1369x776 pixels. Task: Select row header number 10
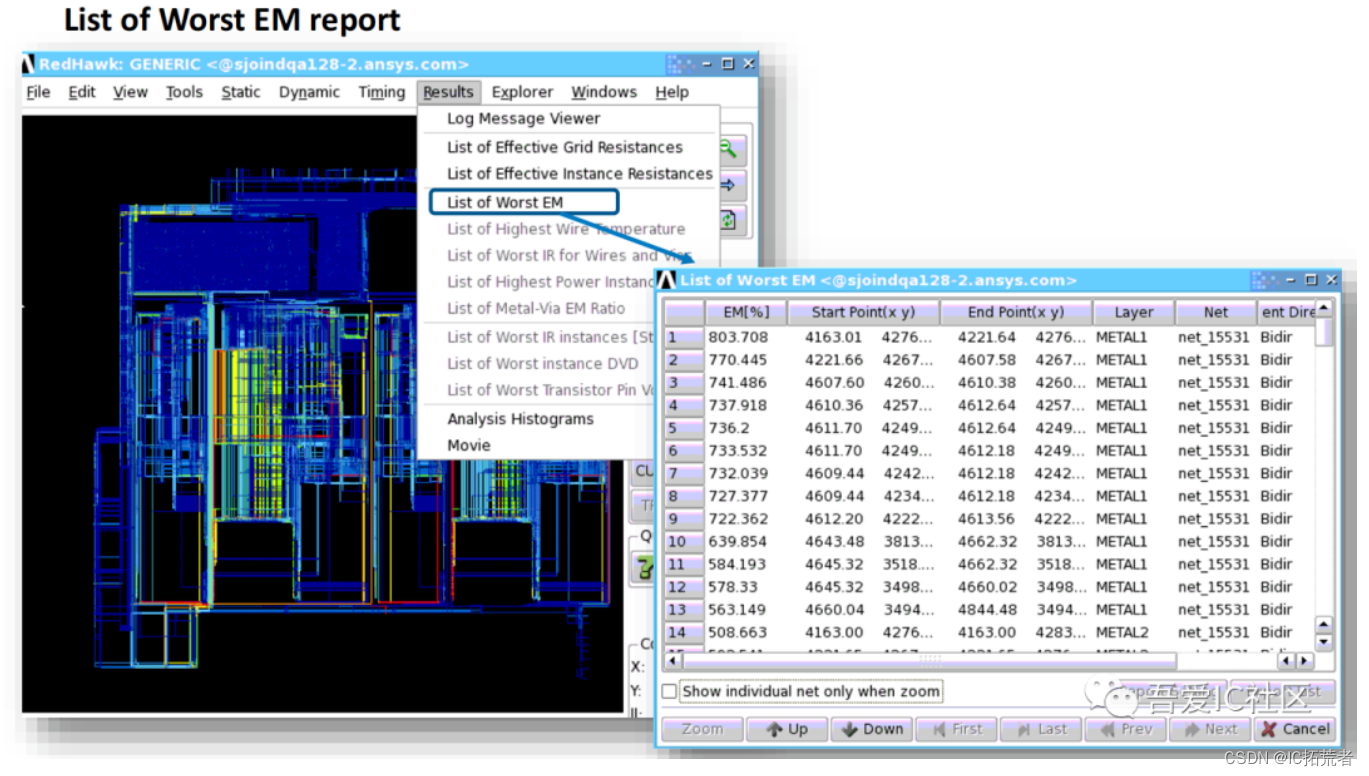684,541
